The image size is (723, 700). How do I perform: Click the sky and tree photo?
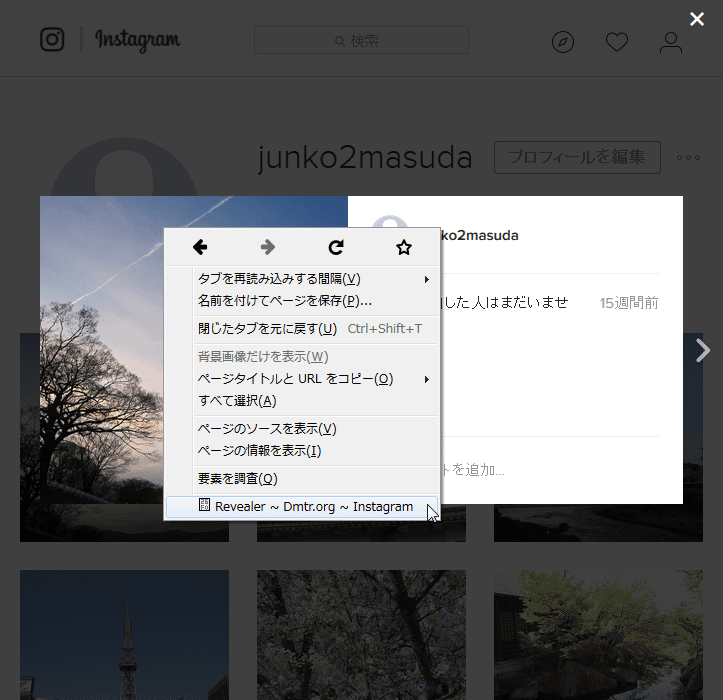point(101,350)
